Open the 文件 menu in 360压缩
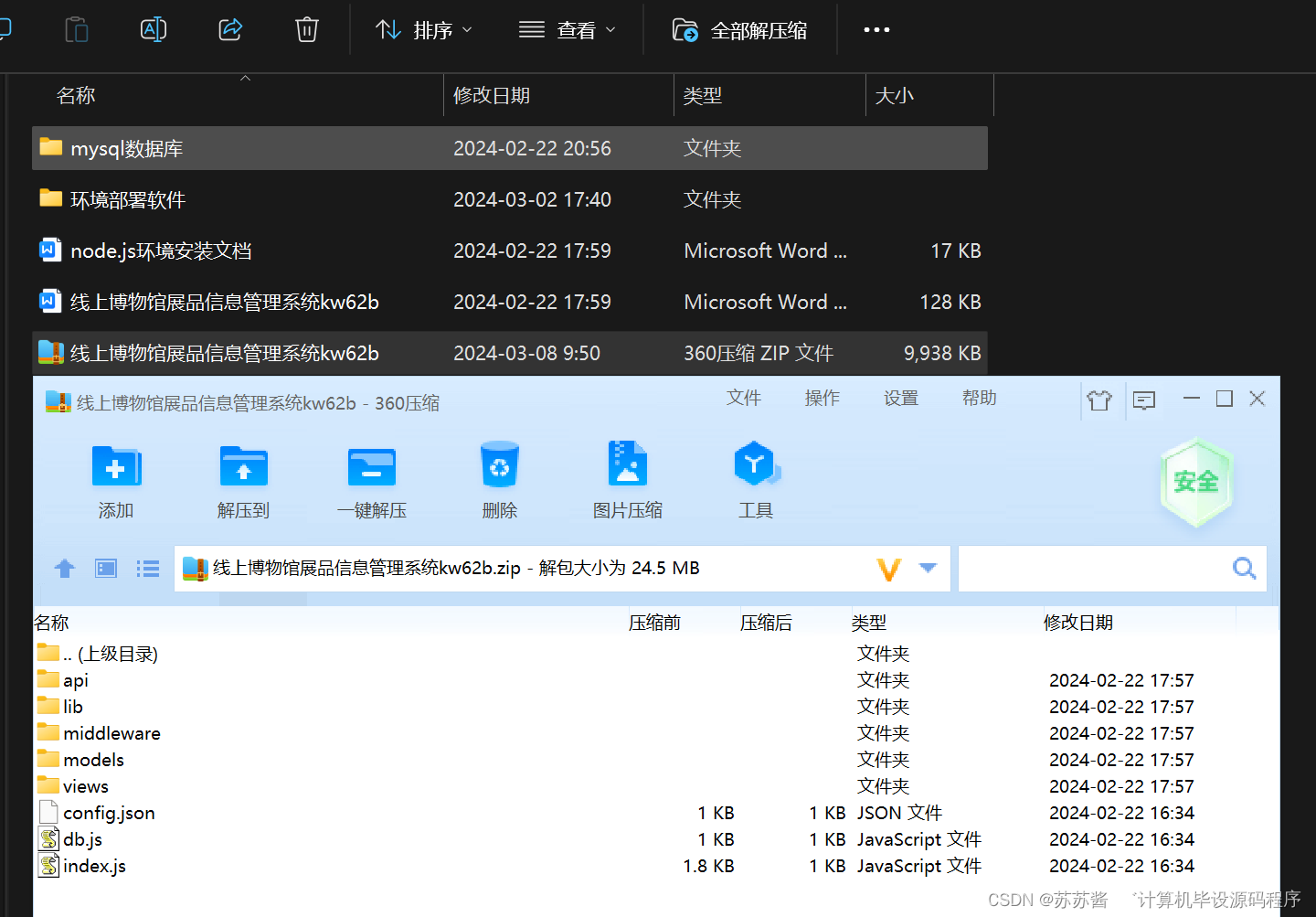The image size is (1316, 917). pyautogui.click(x=743, y=398)
